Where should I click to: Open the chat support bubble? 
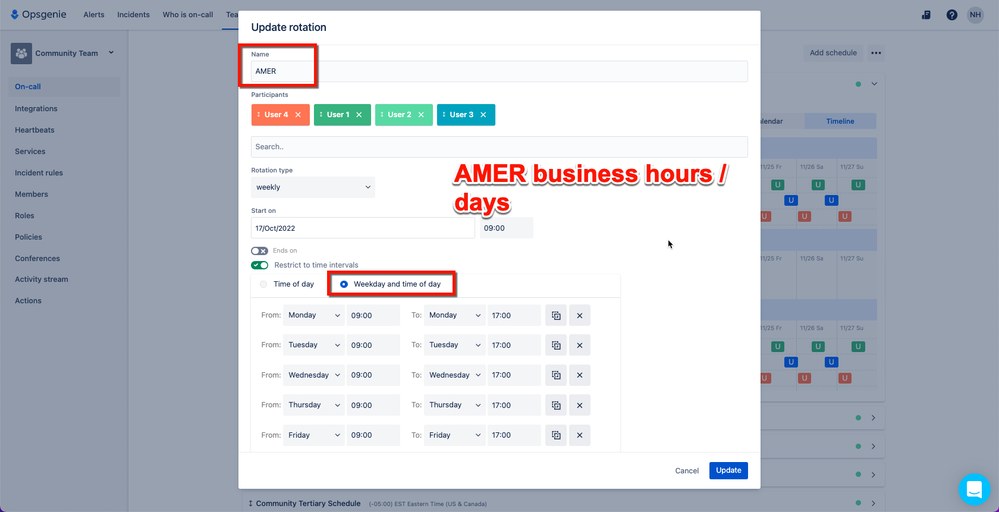[x=974, y=490]
